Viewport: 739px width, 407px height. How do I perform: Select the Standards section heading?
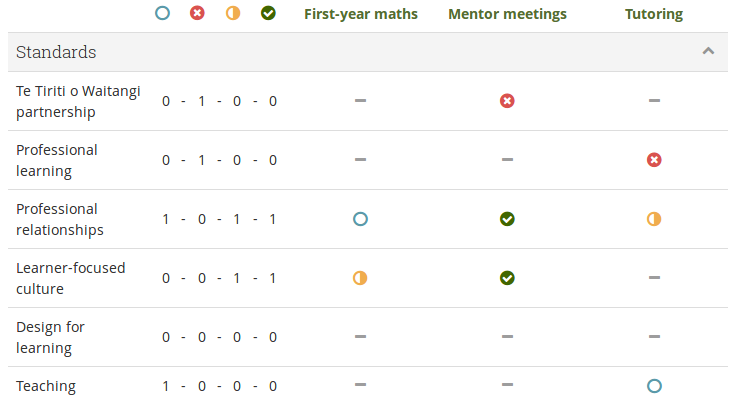tap(57, 51)
